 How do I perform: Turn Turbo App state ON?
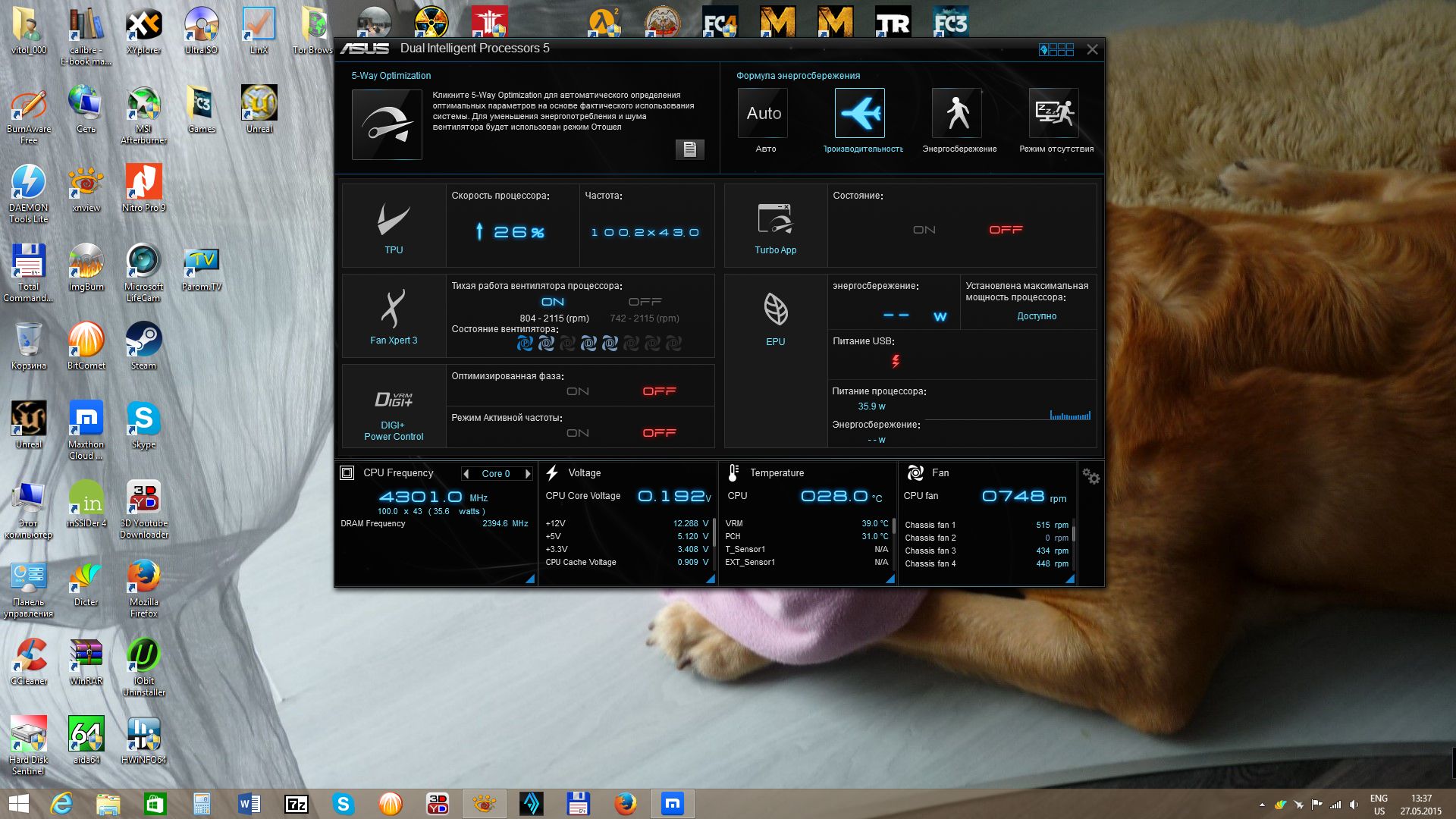click(x=924, y=230)
